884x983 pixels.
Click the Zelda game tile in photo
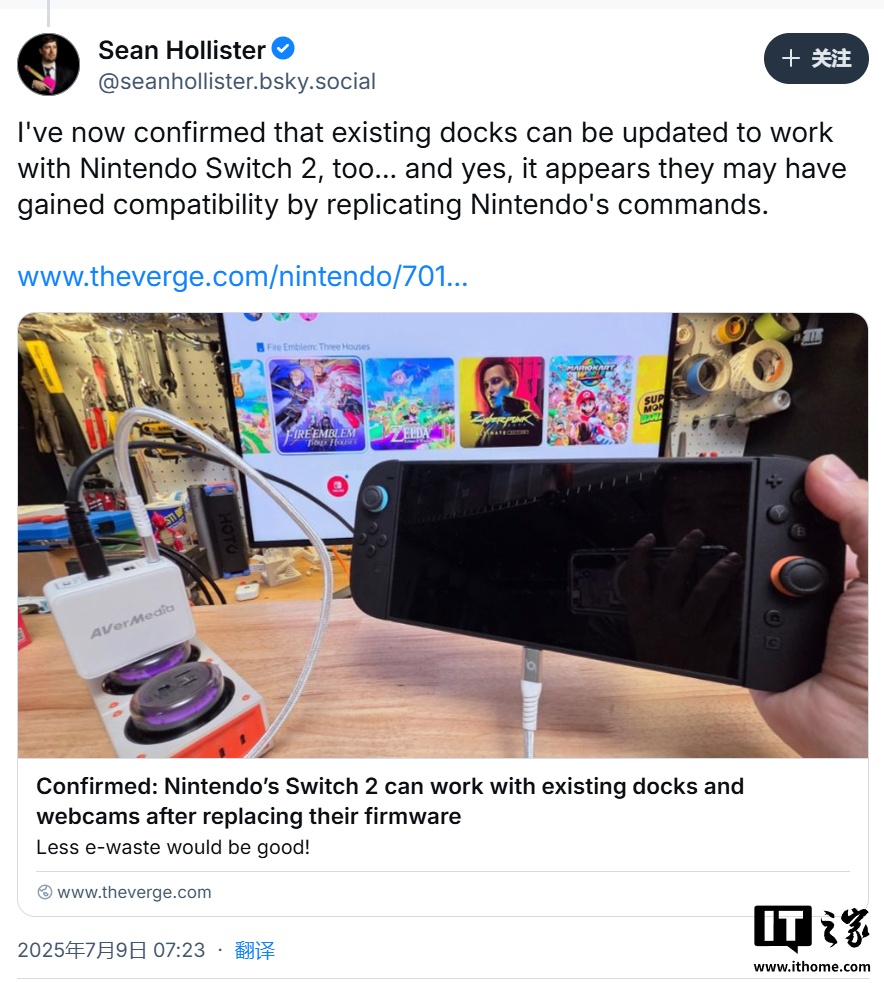pyautogui.click(x=410, y=403)
